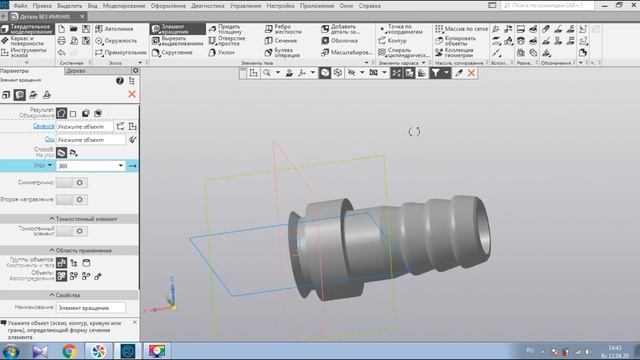Click Копировать объекты tool
640x360 pixels.
456,41
